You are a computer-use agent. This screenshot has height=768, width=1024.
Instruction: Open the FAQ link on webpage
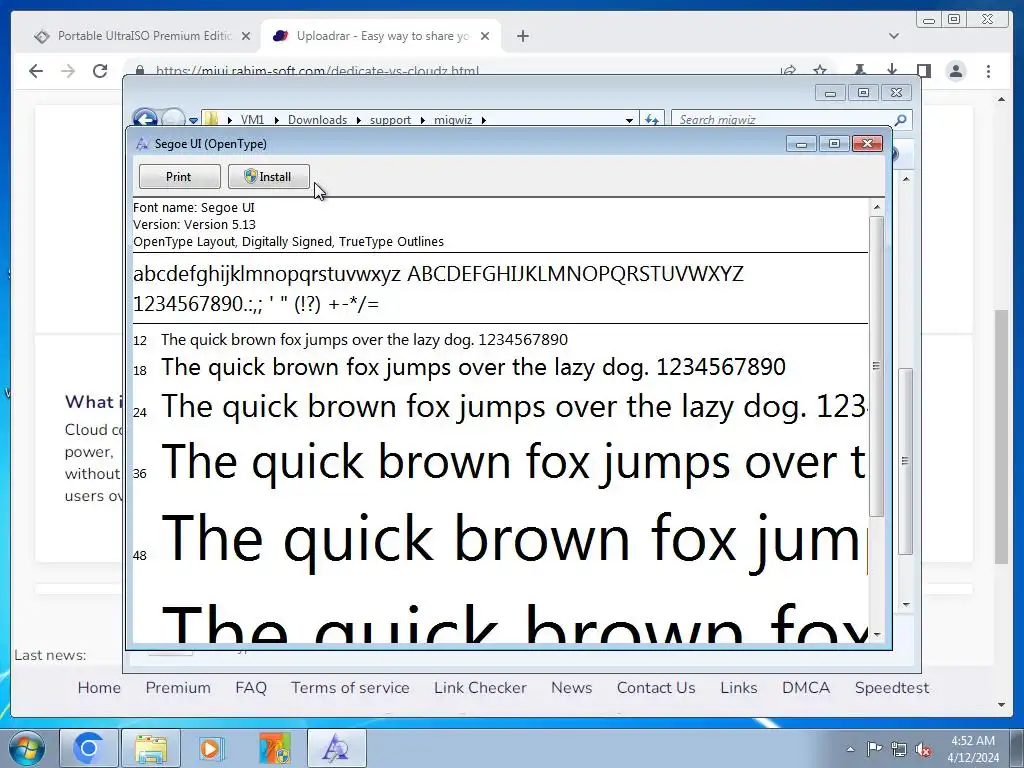(251, 688)
